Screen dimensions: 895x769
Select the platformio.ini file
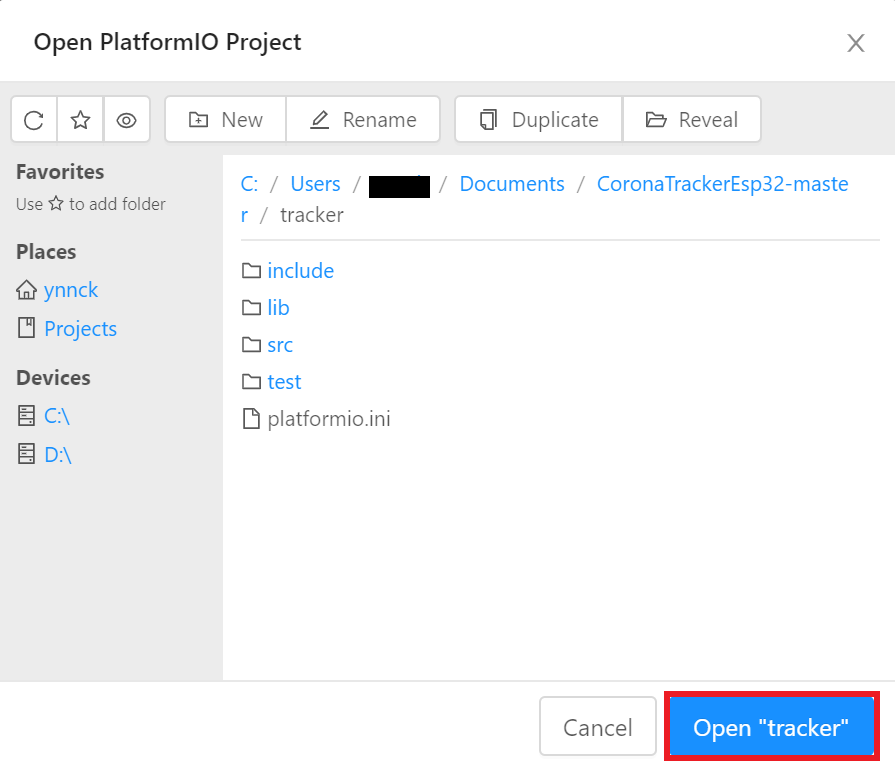point(329,419)
